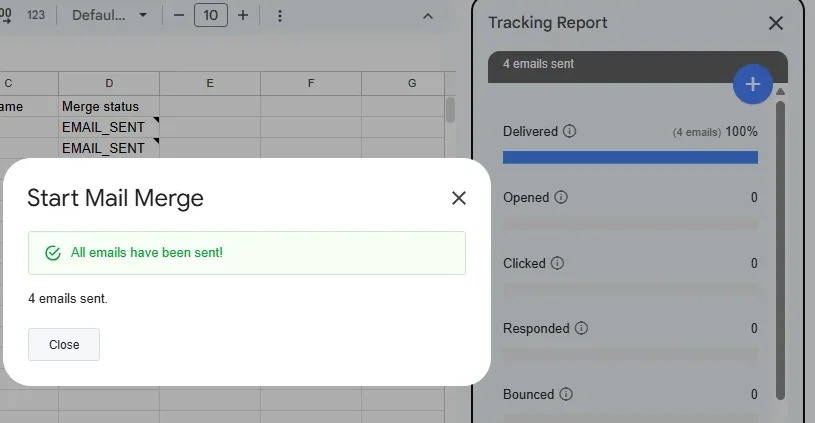Click the increase decimal places icon

pos(5,16)
